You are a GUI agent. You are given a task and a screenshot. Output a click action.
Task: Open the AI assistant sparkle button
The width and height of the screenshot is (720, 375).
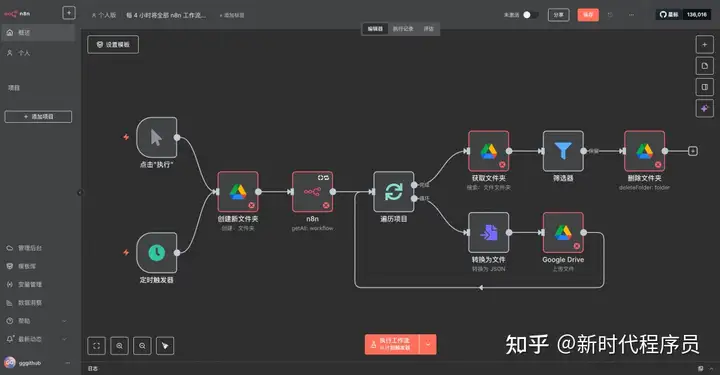704,108
